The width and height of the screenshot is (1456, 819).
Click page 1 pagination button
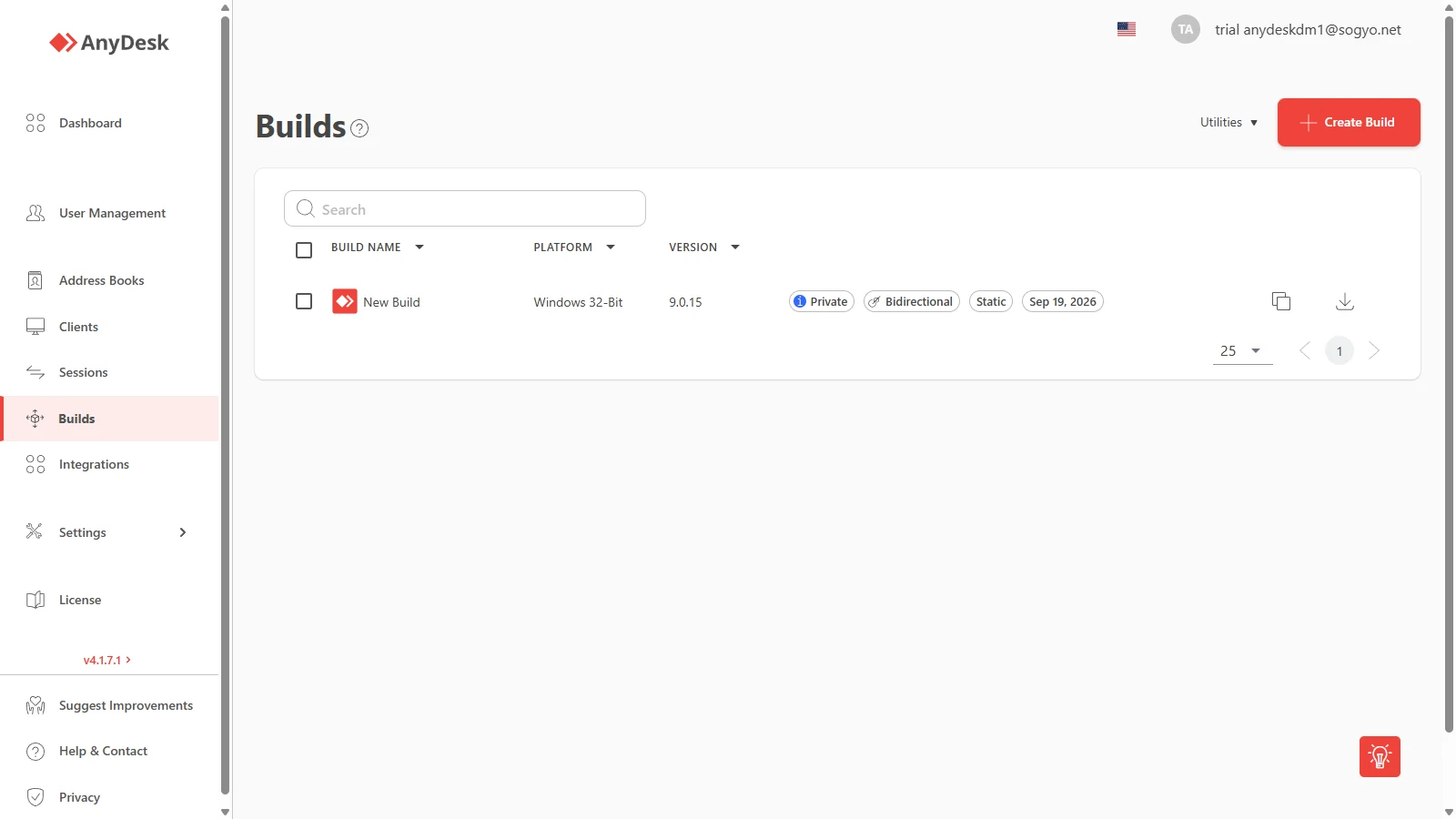pos(1340,350)
